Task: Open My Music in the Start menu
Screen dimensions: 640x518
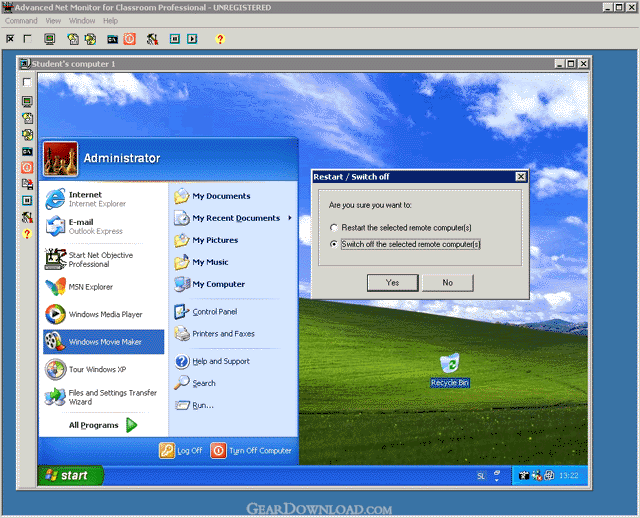Action: pos(233,262)
